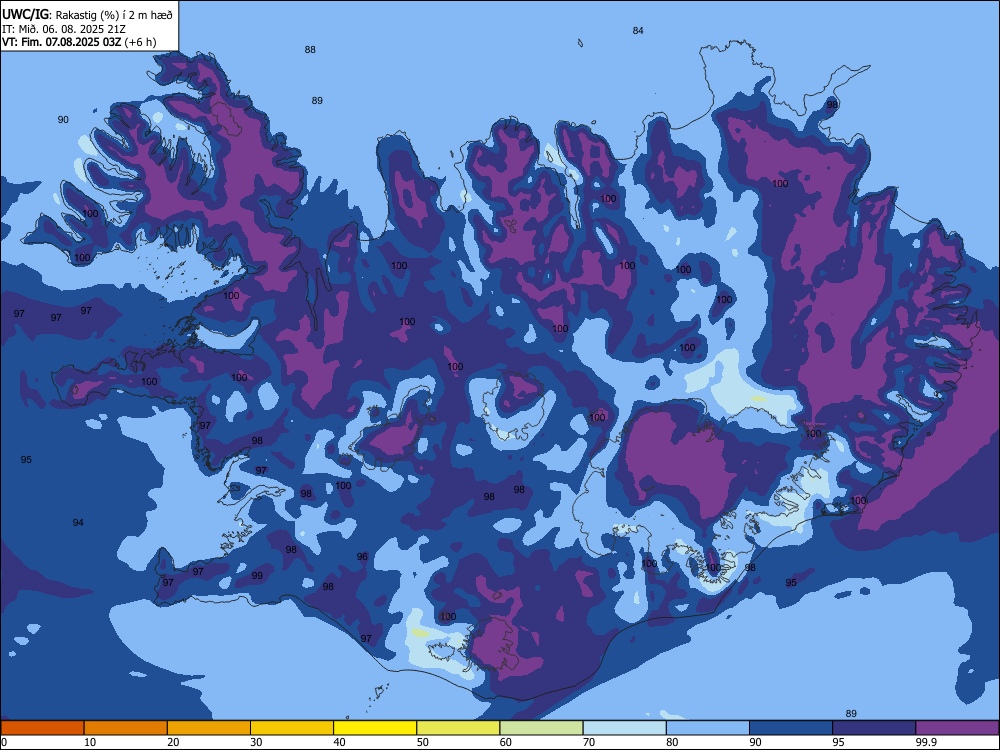1000x750 pixels.
Task: Select the legend tick label '40'
Action: (x=340, y=742)
